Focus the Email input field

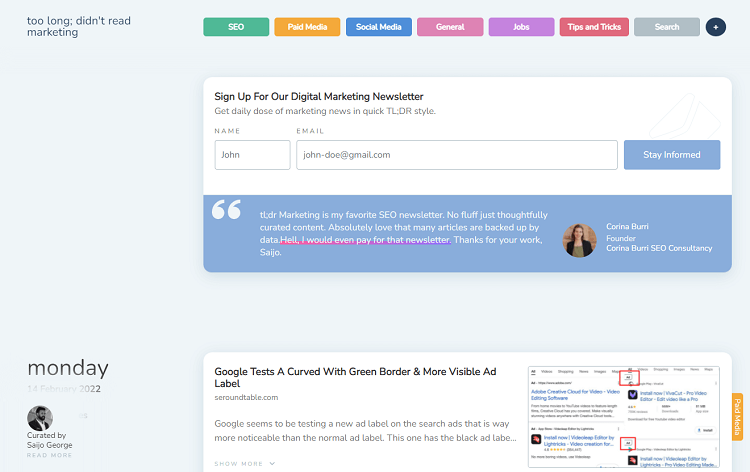[x=457, y=154]
